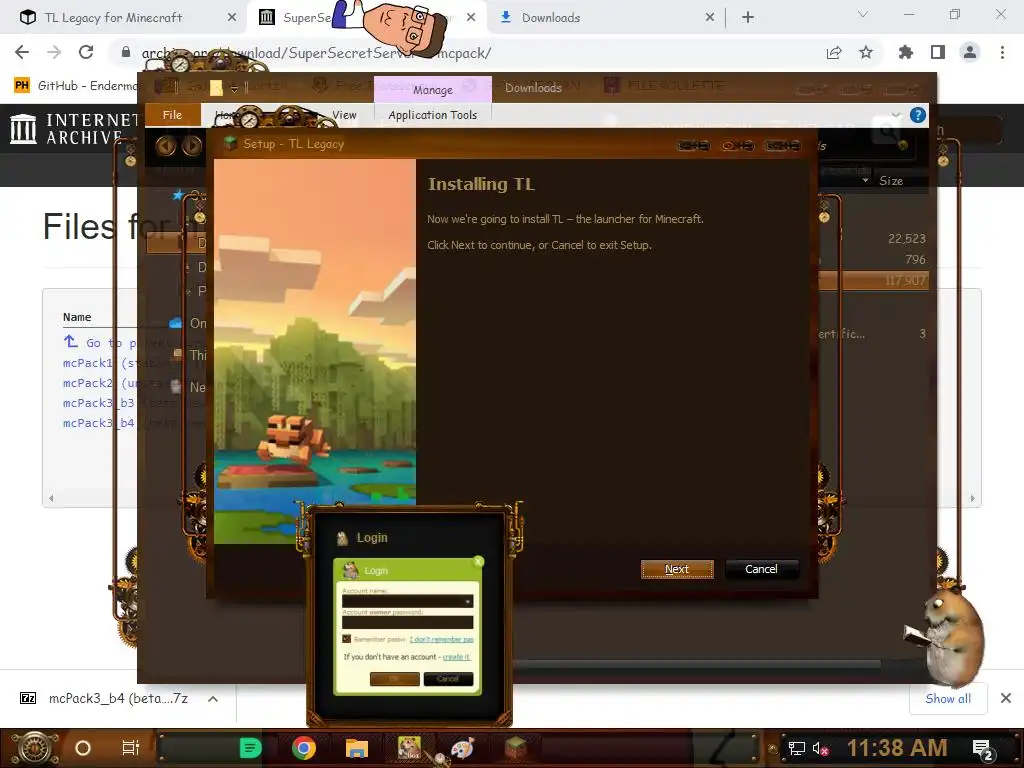The height and width of the screenshot is (768, 1024).
Task: Click orange OK button in Login dialog
Action: pos(394,679)
